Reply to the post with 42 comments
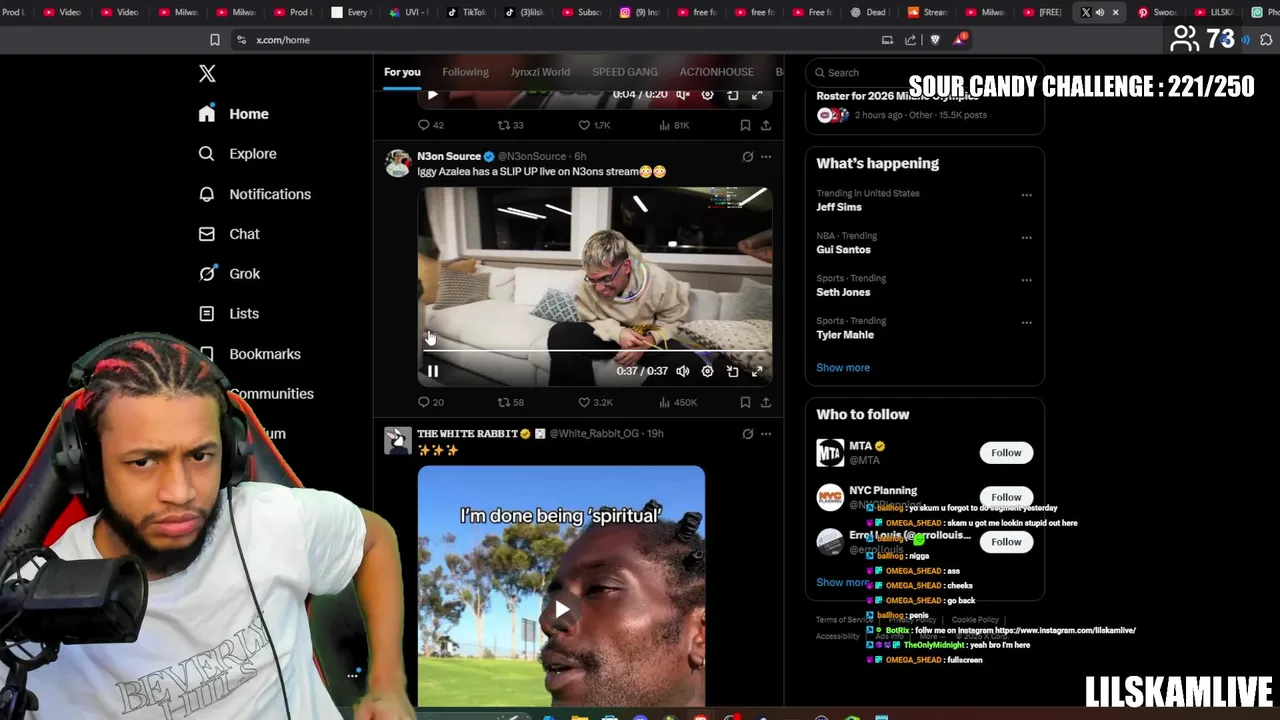 [x=431, y=125]
